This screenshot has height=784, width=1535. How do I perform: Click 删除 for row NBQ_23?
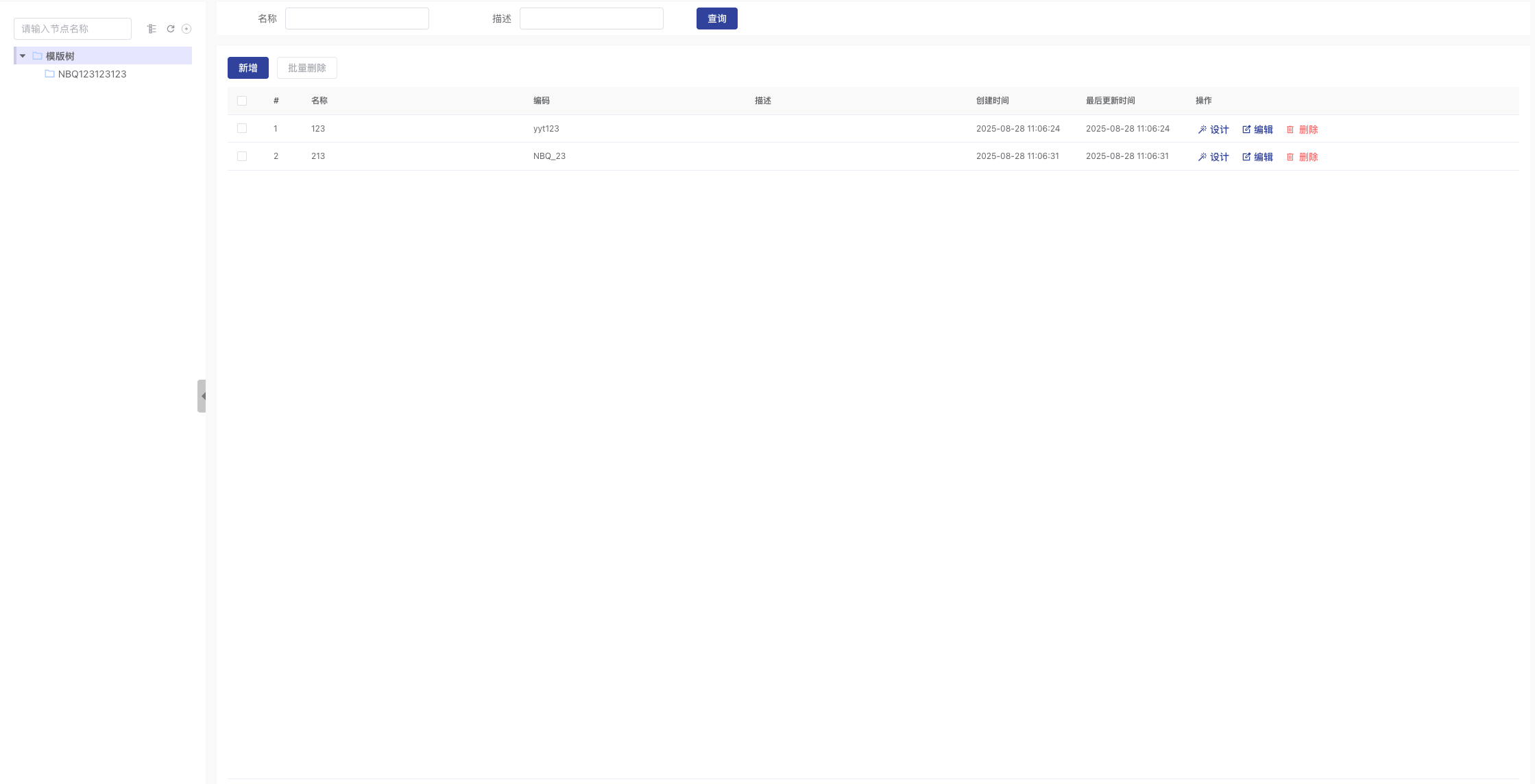(x=1302, y=157)
